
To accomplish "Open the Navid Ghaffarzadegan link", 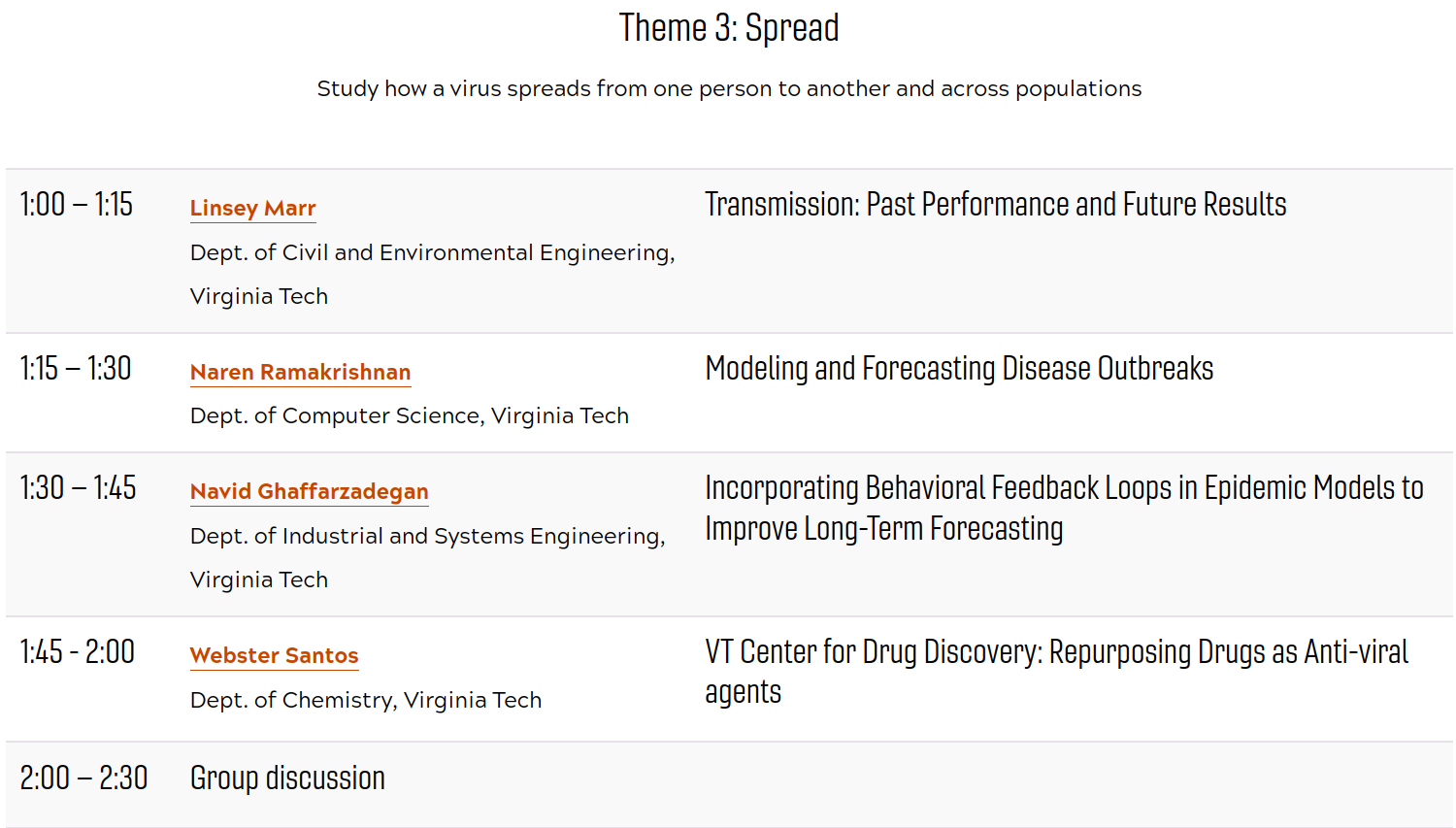I will (x=309, y=491).
